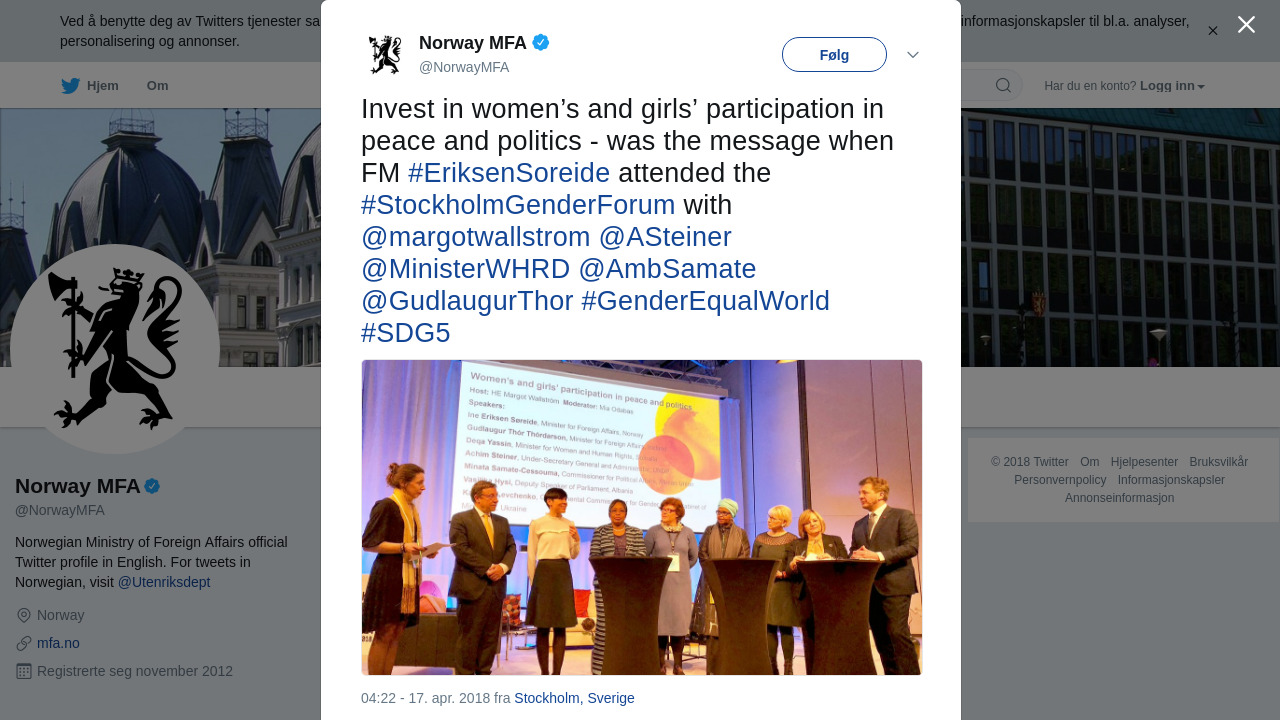Visit the @margotwallstrom profile mention
1280x720 pixels.
point(476,237)
